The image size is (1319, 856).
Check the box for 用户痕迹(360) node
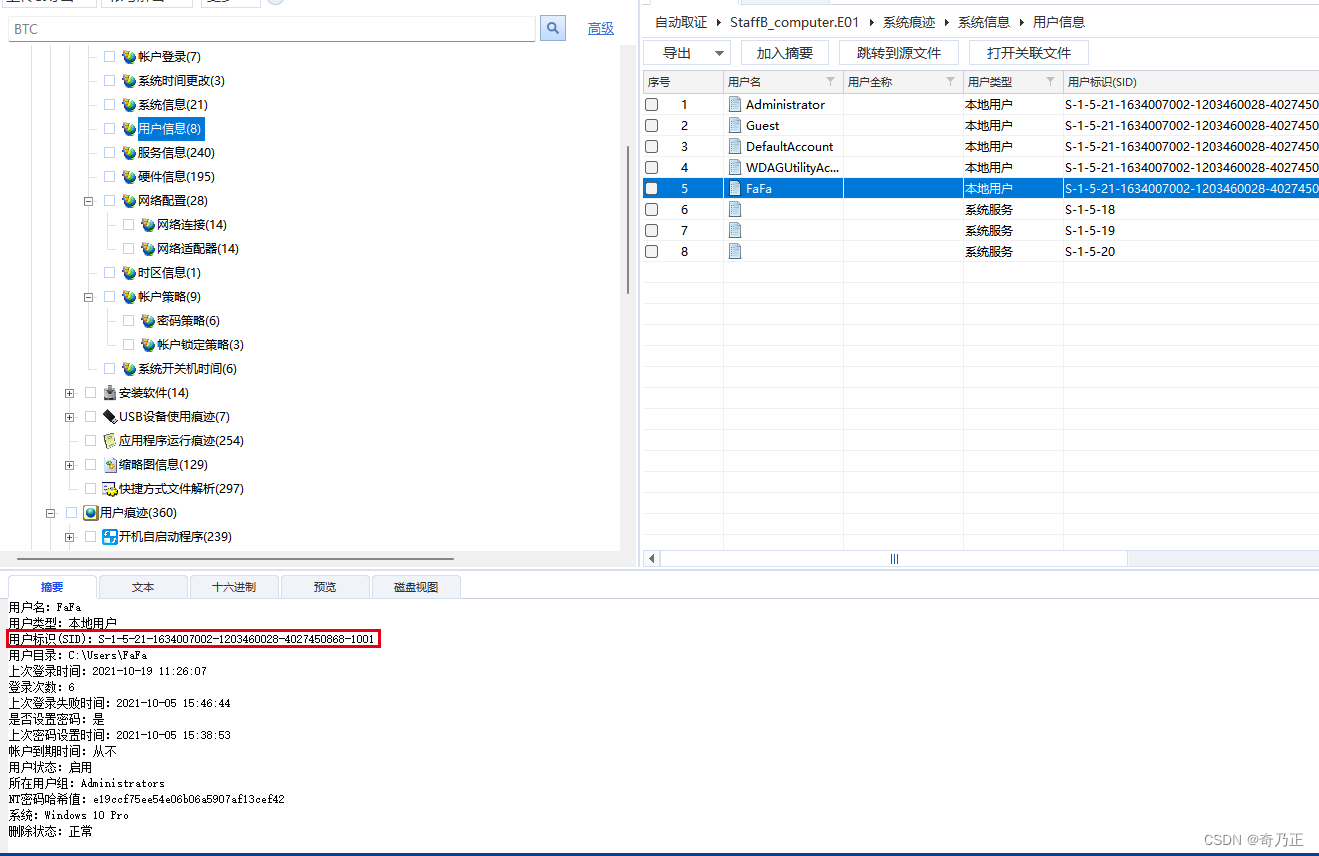pos(71,513)
